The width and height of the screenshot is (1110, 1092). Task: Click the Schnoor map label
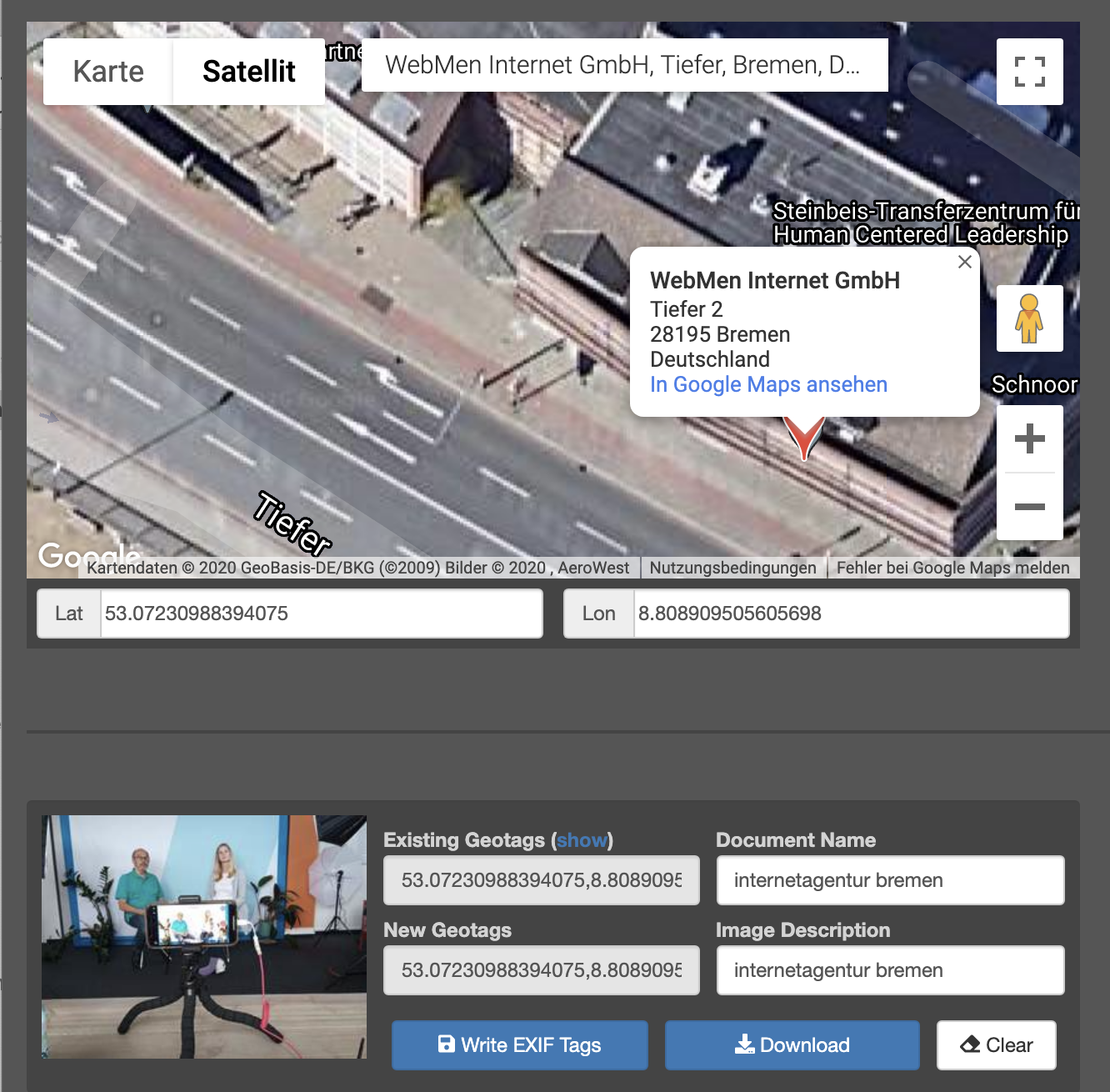coord(1035,384)
